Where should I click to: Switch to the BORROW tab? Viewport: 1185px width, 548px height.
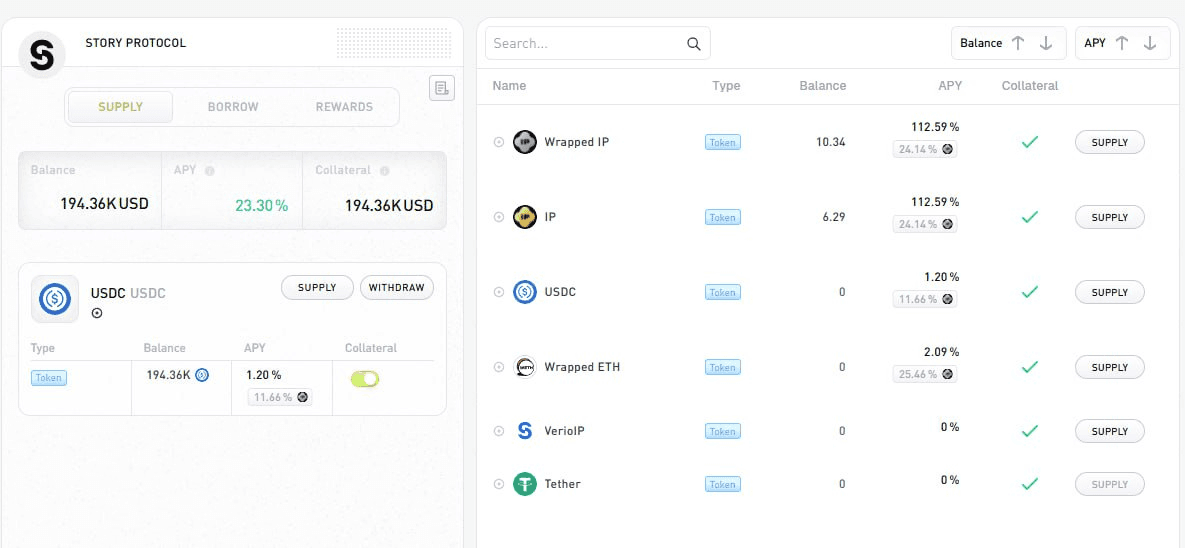pos(233,107)
